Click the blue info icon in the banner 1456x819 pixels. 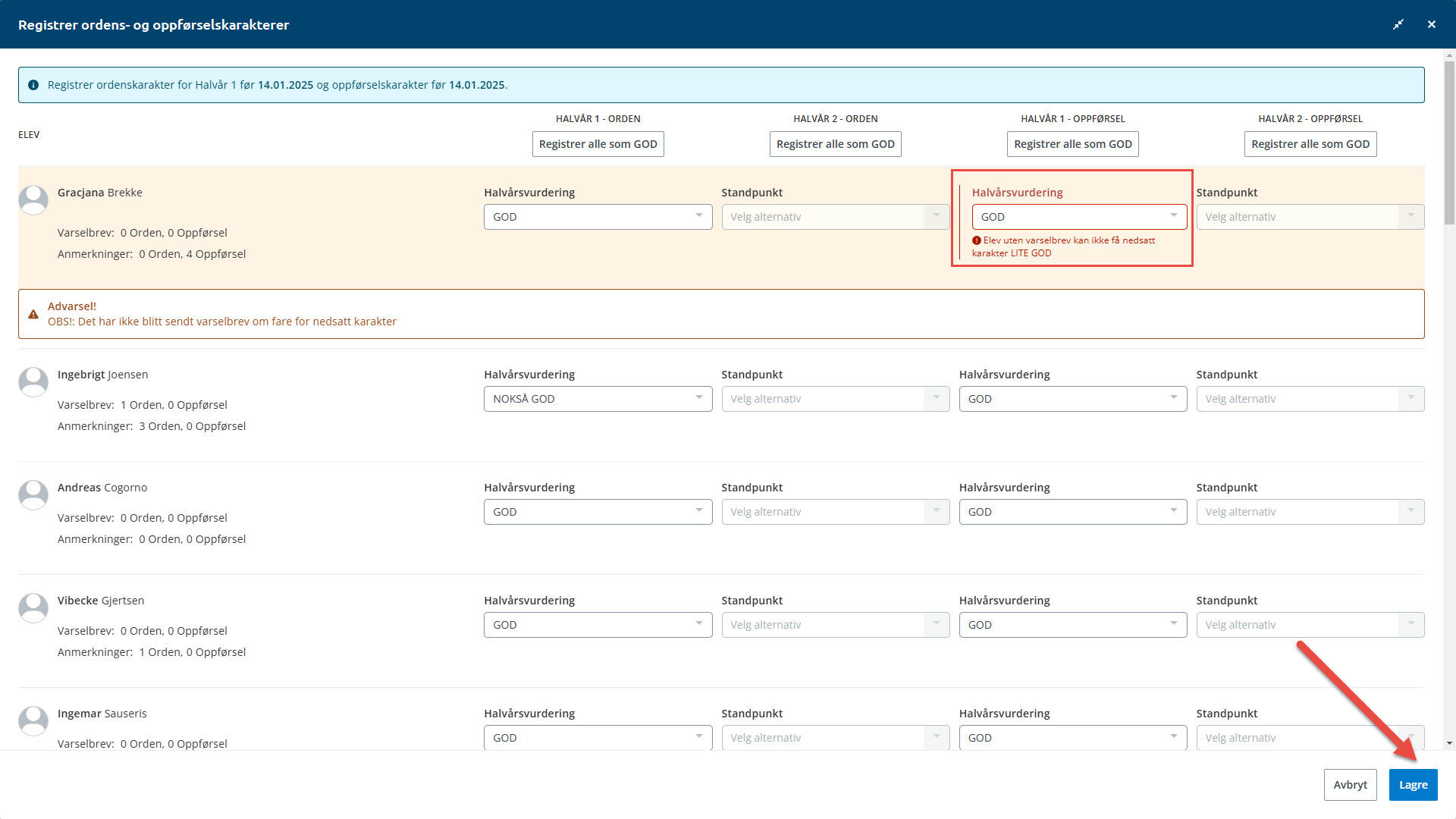33,85
